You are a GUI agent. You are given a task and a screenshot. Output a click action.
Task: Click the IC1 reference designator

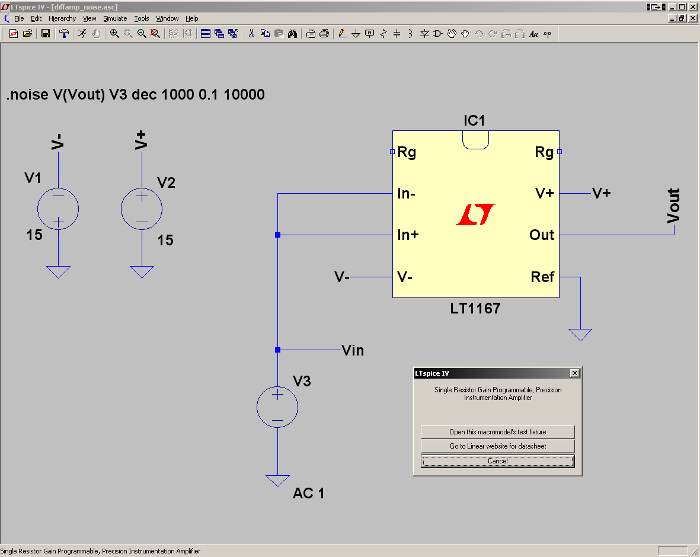(474, 121)
